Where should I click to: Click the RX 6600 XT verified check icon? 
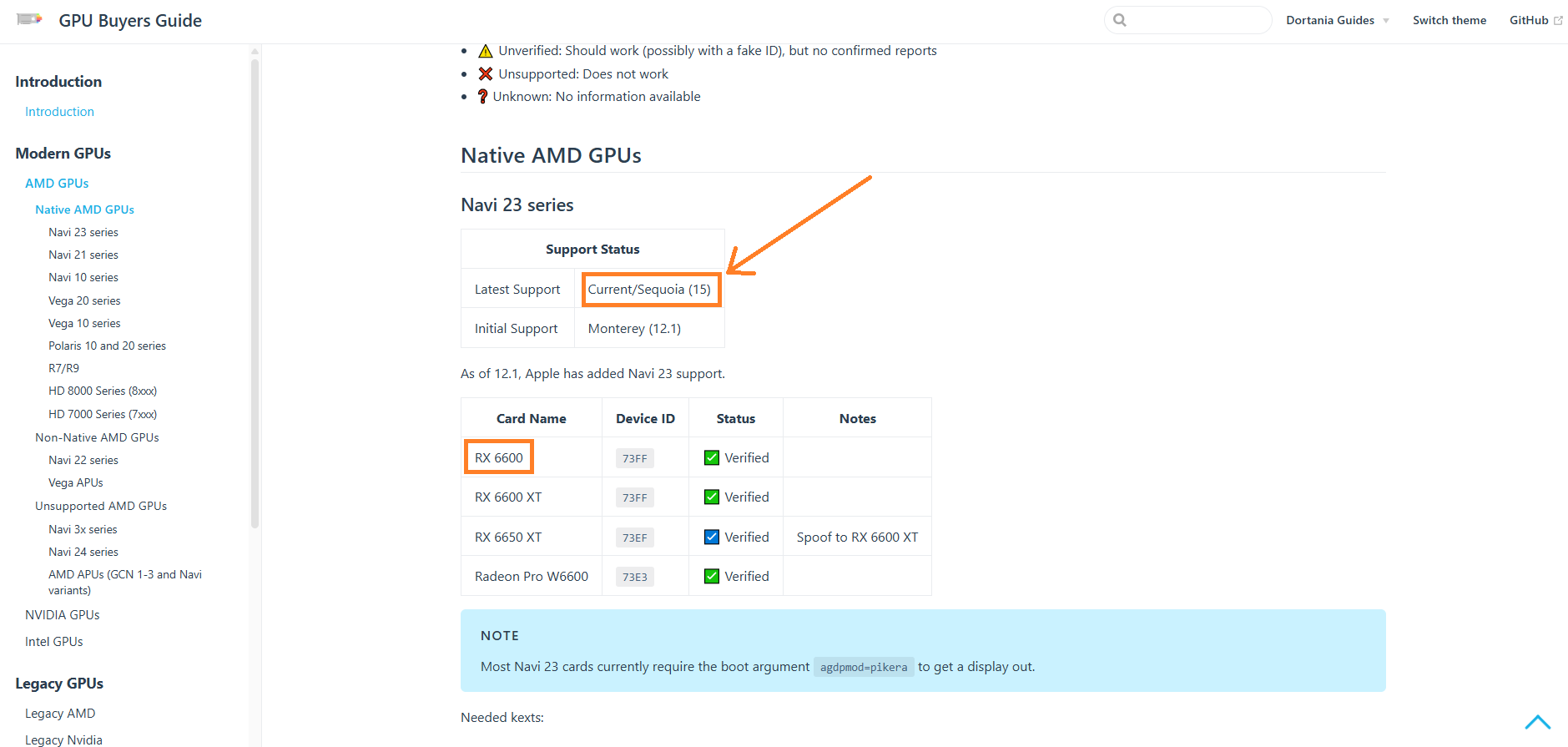(712, 497)
